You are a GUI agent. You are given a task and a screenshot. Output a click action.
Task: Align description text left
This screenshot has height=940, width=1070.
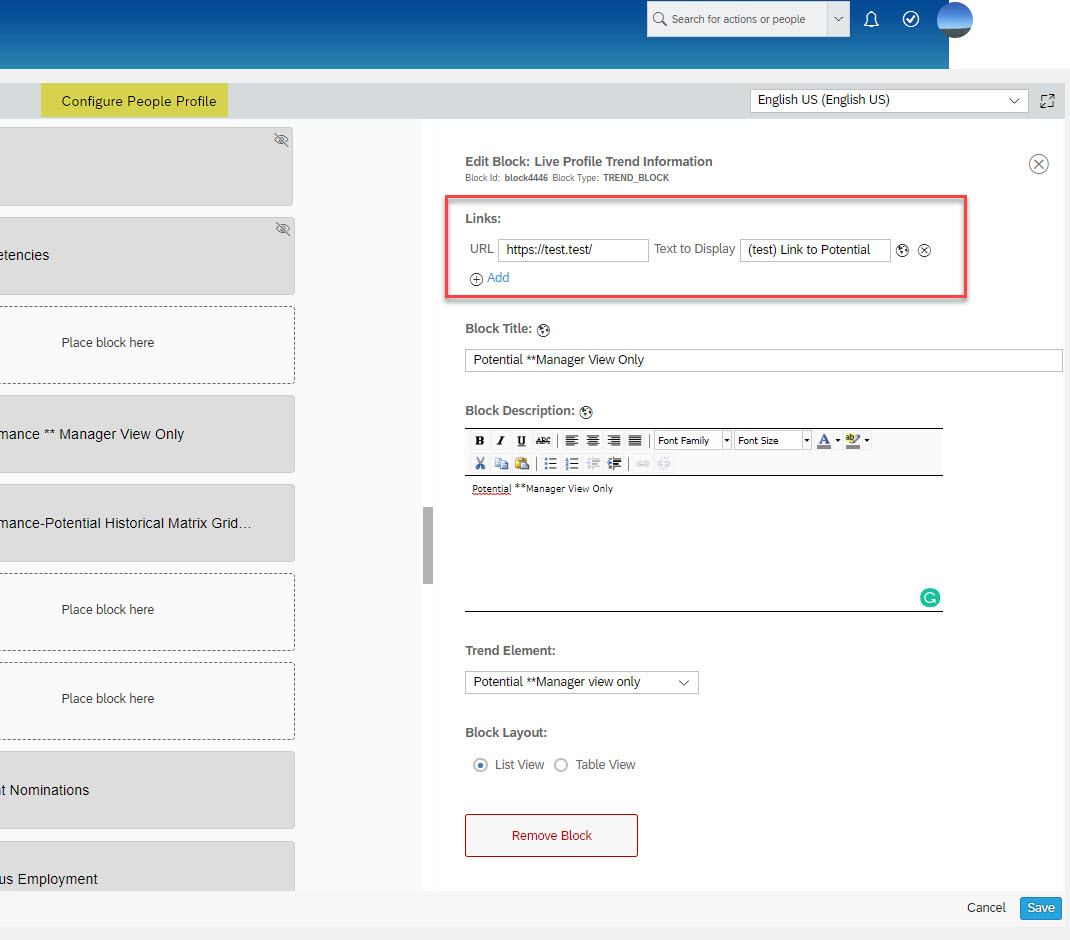point(572,441)
